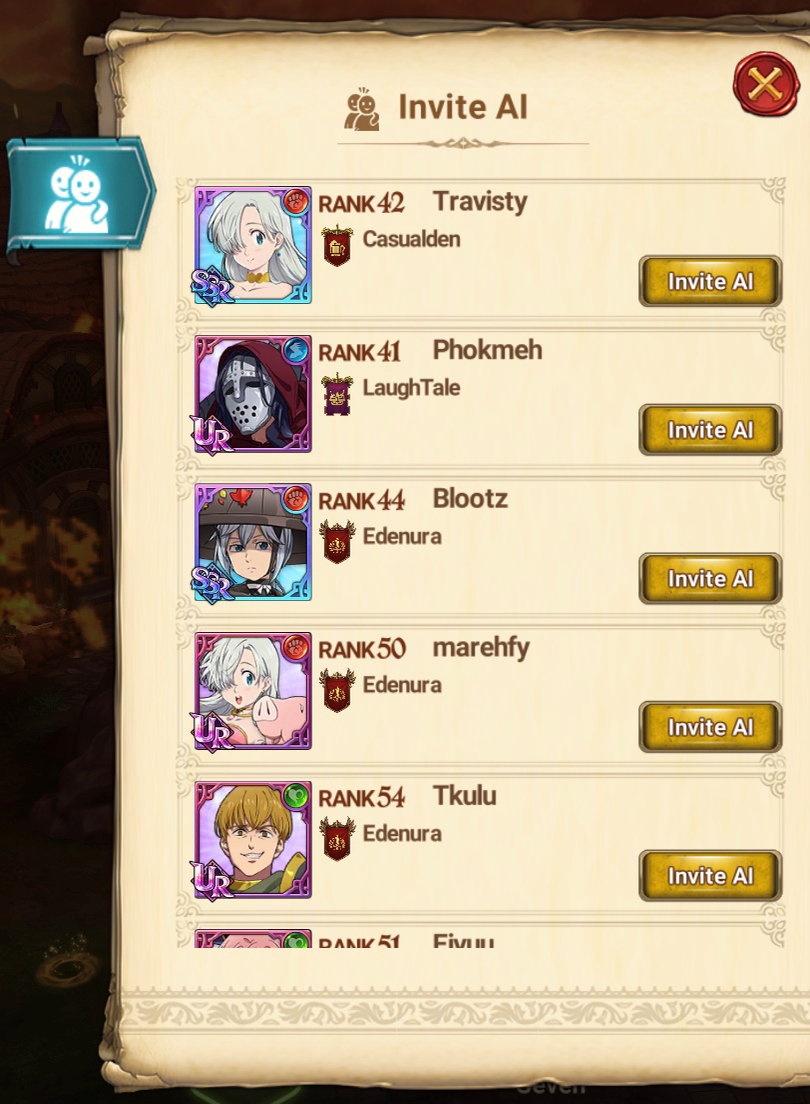Image resolution: width=810 pixels, height=1104 pixels.
Task: Select the Invite AI button beside Tkulu
Action: point(710,875)
